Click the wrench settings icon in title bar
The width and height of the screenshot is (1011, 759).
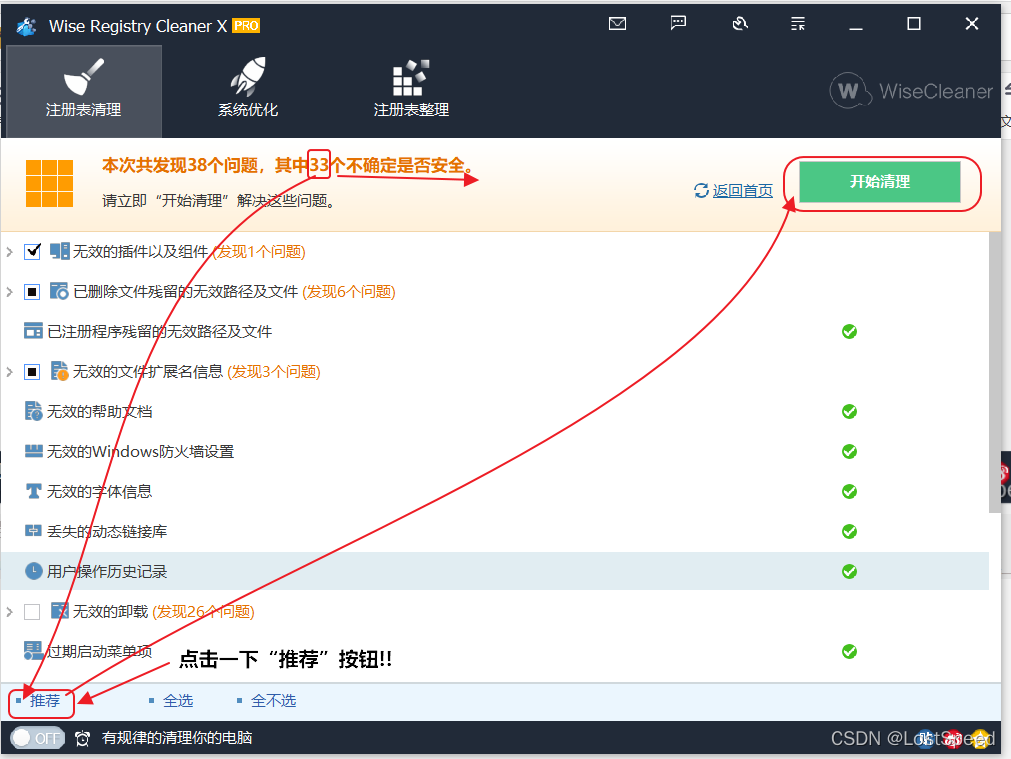pos(740,23)
